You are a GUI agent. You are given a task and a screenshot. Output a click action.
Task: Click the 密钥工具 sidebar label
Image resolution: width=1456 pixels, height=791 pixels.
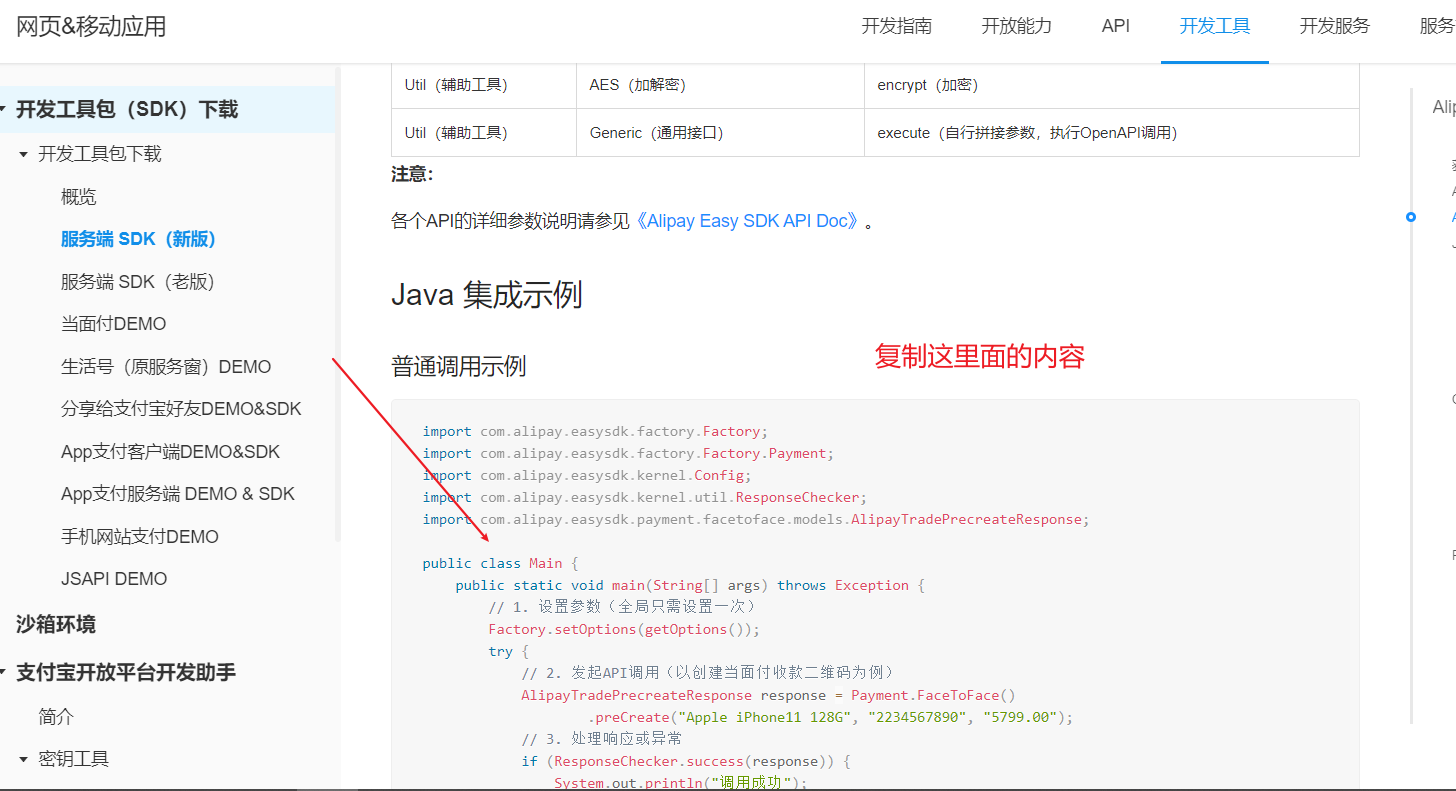click(74, 759)
